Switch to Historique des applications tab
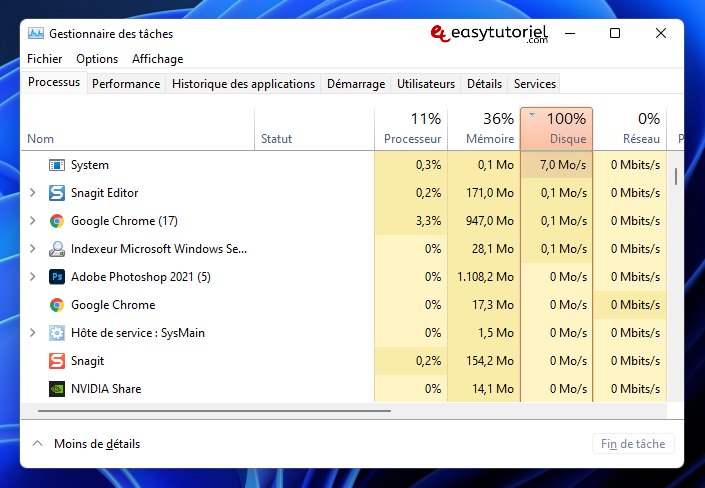 point(243,84)
